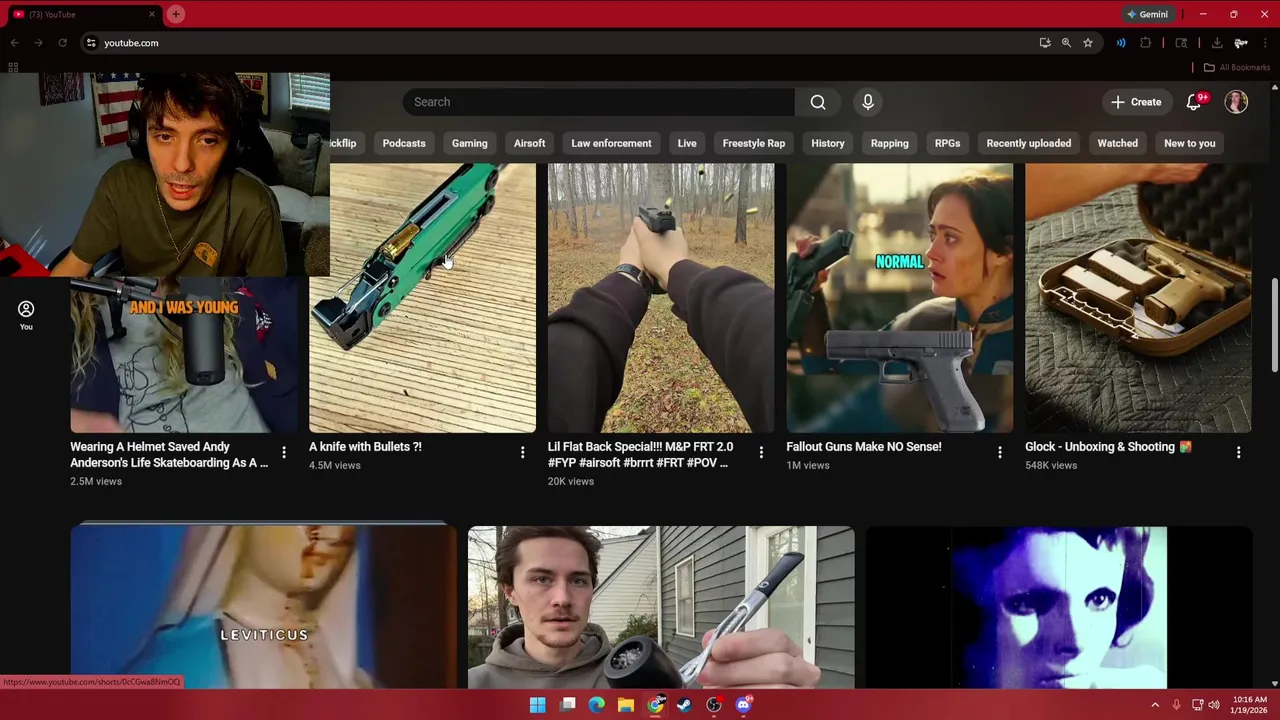This screenshot has height=720, width=1280.
Task: Open the Fallout NORMAL short thumbnail
Action: 900,298
